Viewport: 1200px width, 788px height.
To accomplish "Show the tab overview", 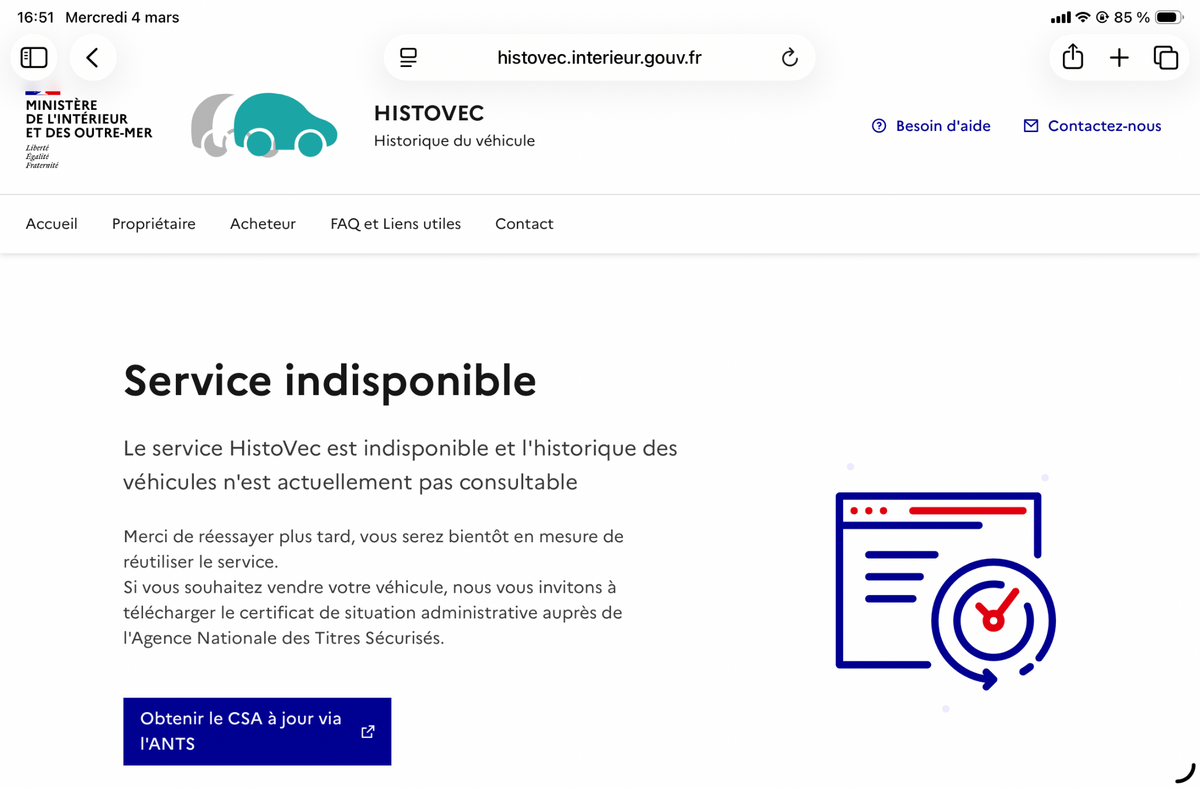I will pos(1165,58).
